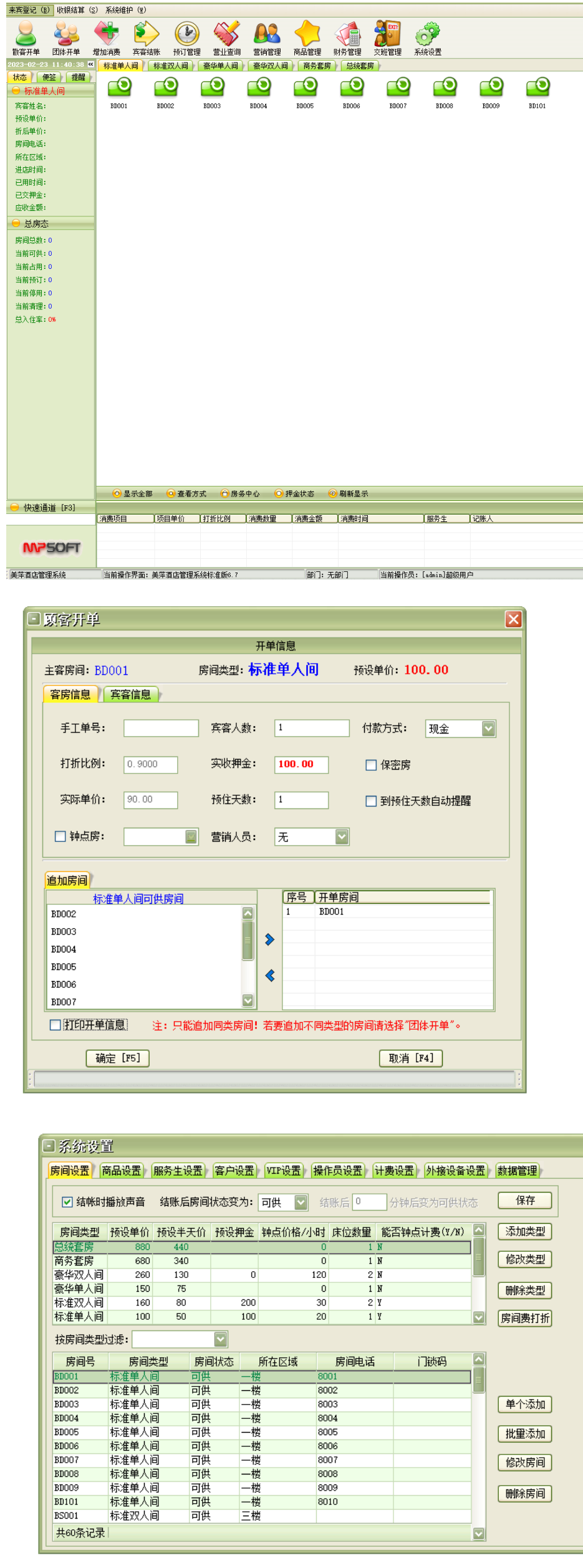The width and height of the screenshot is (583, 1568).
Task: Toggle 打印开单信息 checkbox
Action: [55, 1025]
